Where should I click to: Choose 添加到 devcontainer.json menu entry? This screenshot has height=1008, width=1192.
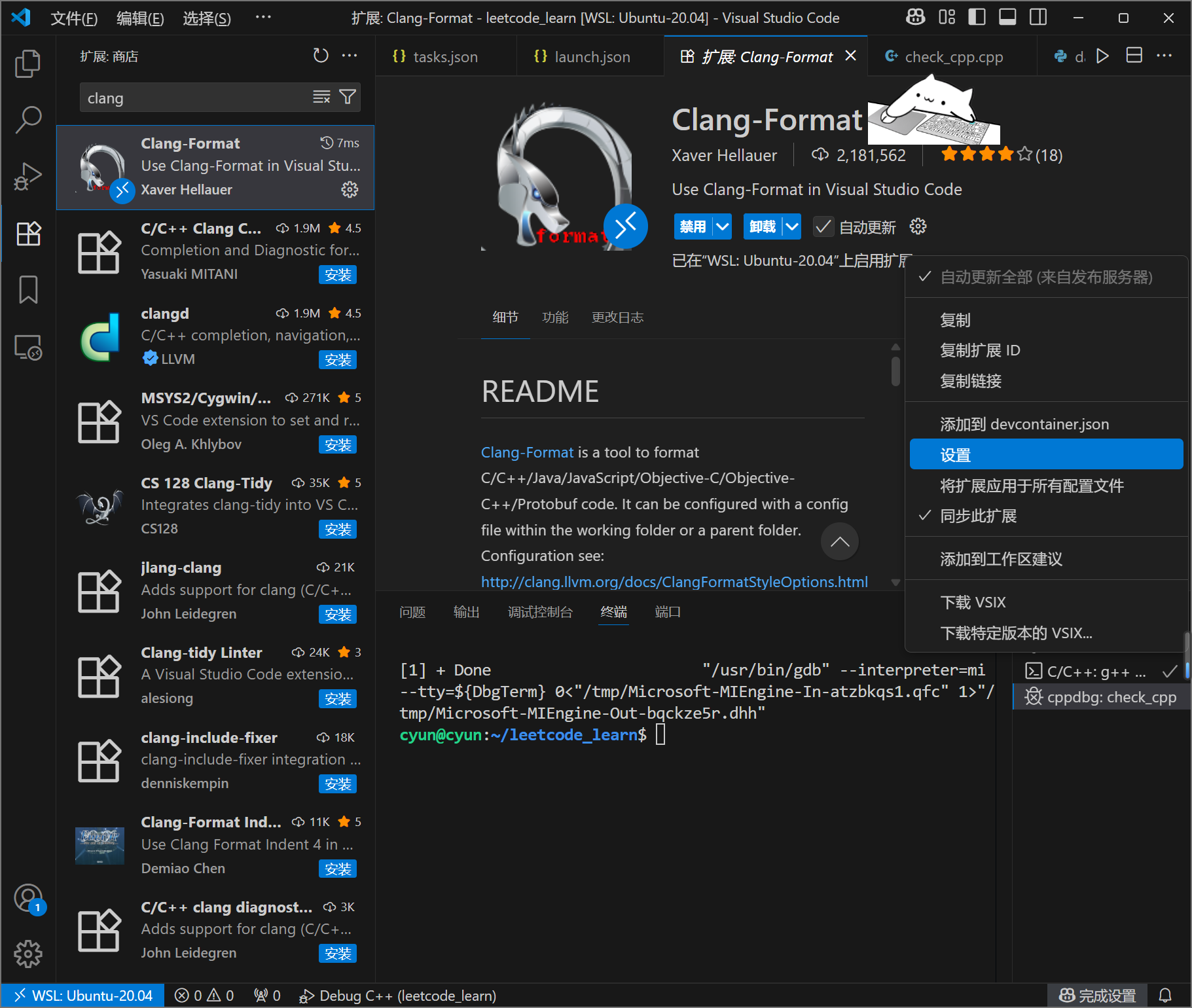pyautogui.click(x=1046, y=424)
